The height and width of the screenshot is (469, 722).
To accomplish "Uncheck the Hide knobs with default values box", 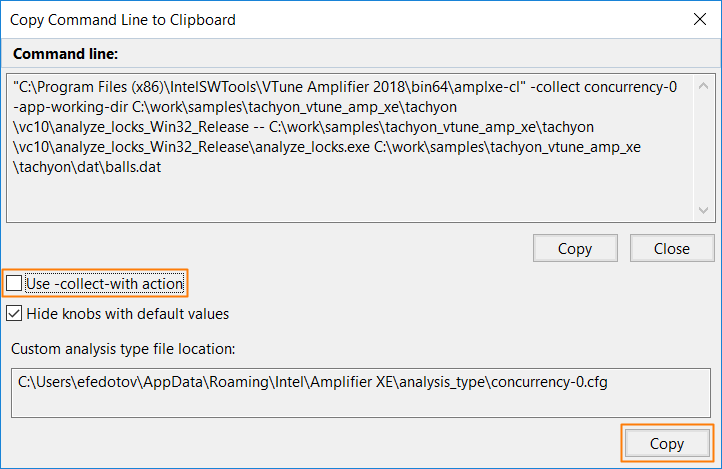I will point(14,313).
